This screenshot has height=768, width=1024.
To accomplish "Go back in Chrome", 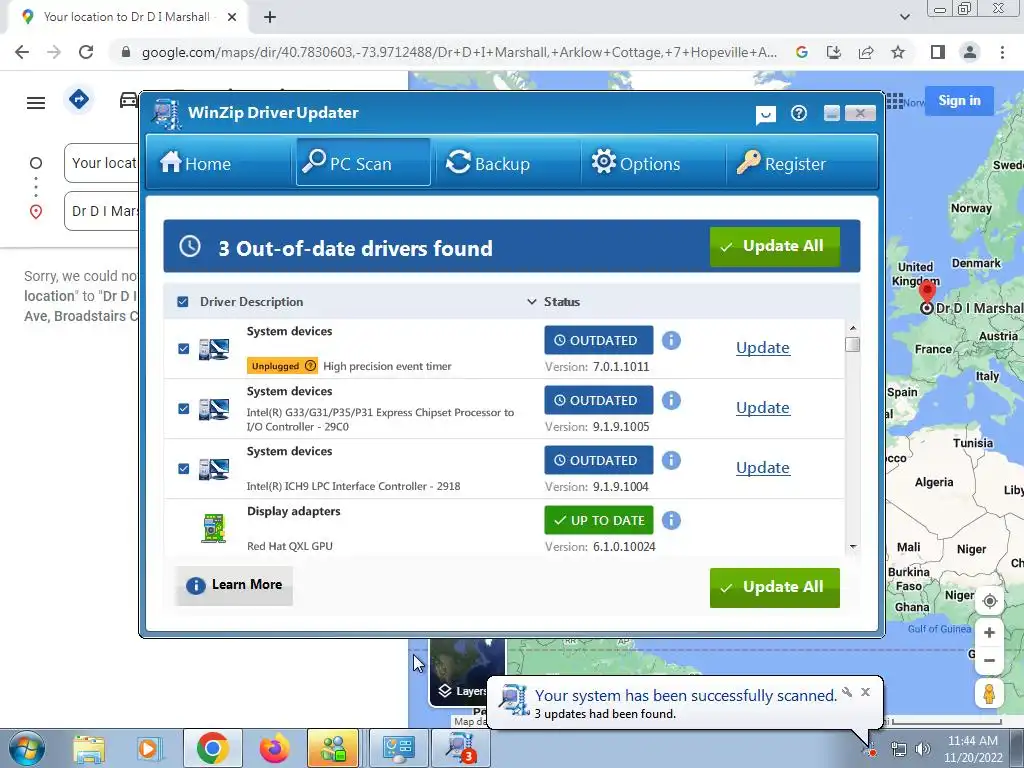I will pyautogui.click(x=22, y=52).
